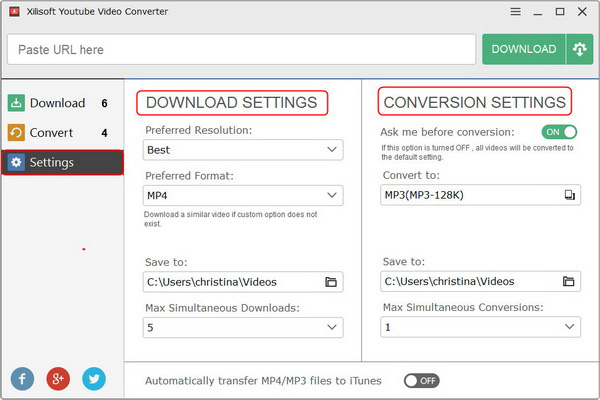Screen dimensions: 600x400
Task: Switch to the Download tab
Action: (x=63, y=103)
